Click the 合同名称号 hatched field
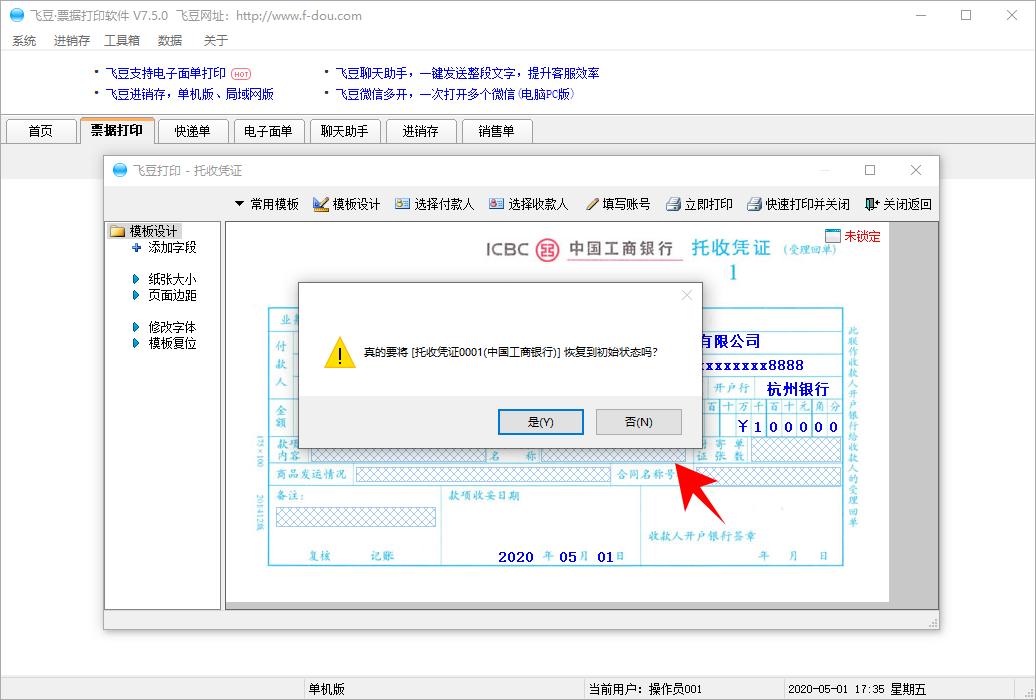The width and height of the screenshot is (1036, 700). (768, 475)
